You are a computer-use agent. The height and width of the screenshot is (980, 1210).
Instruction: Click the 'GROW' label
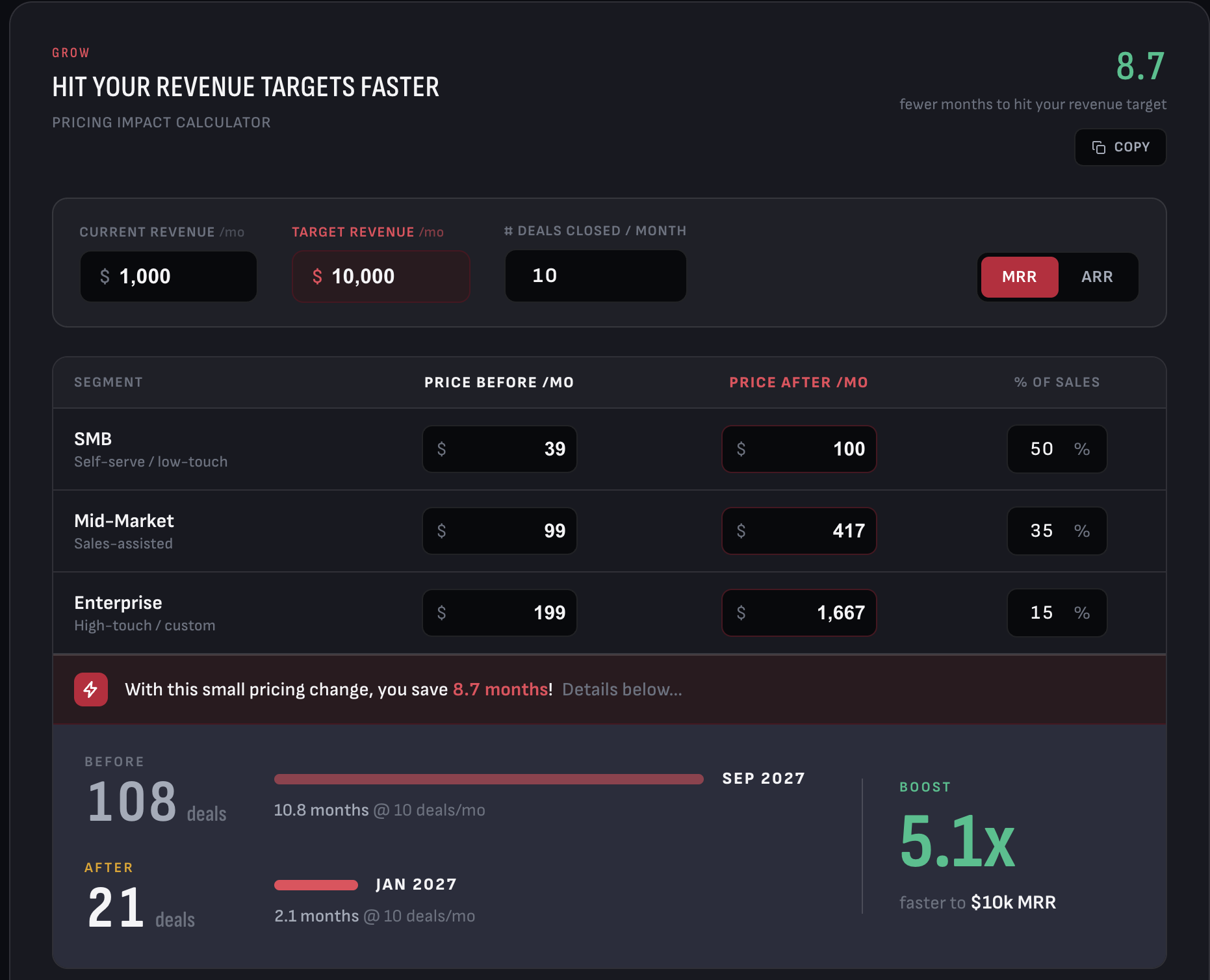point(71,53)
